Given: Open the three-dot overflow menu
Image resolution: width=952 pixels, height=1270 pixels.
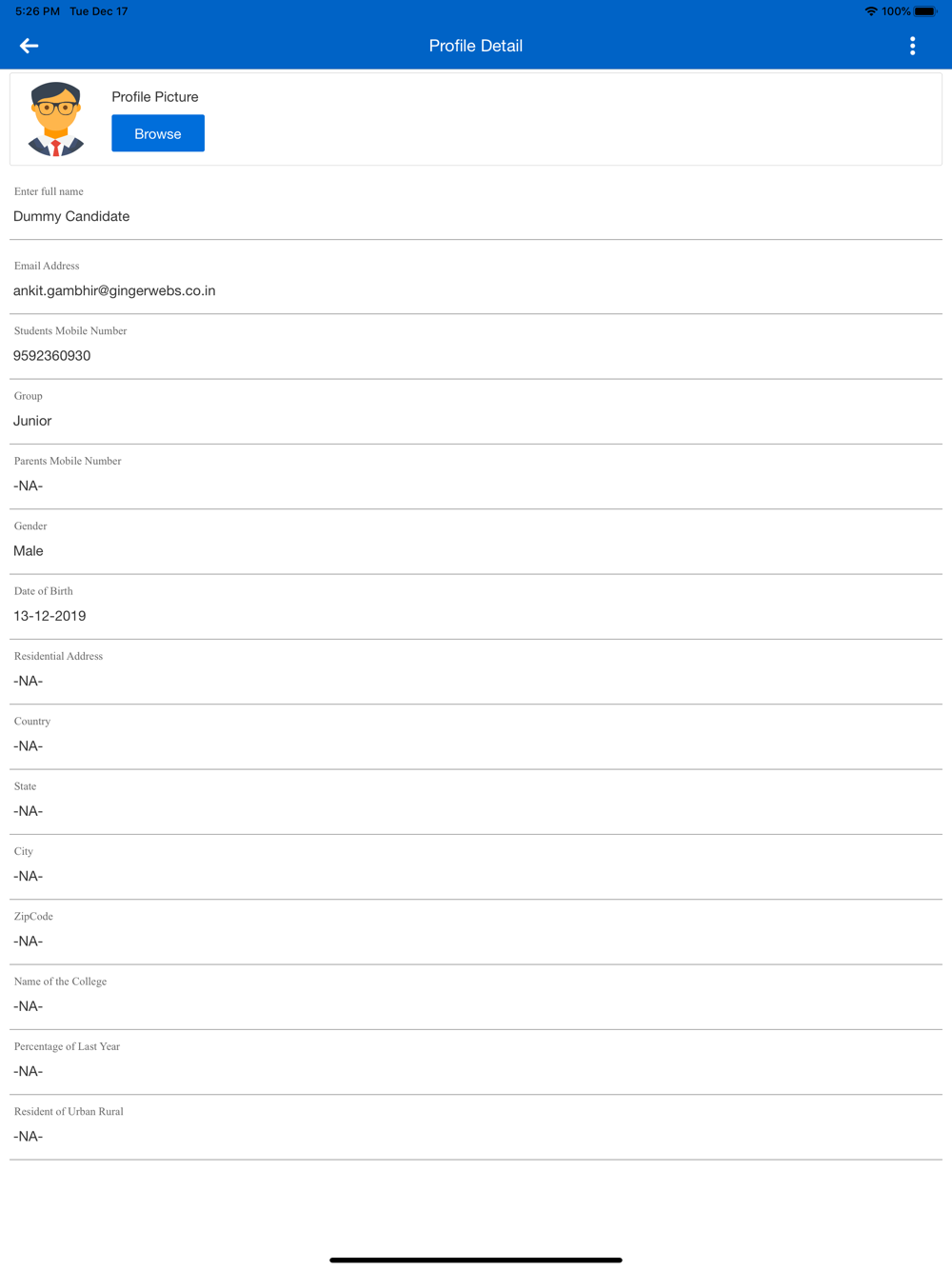Looking at the screenshot, I should coord(912,46).
